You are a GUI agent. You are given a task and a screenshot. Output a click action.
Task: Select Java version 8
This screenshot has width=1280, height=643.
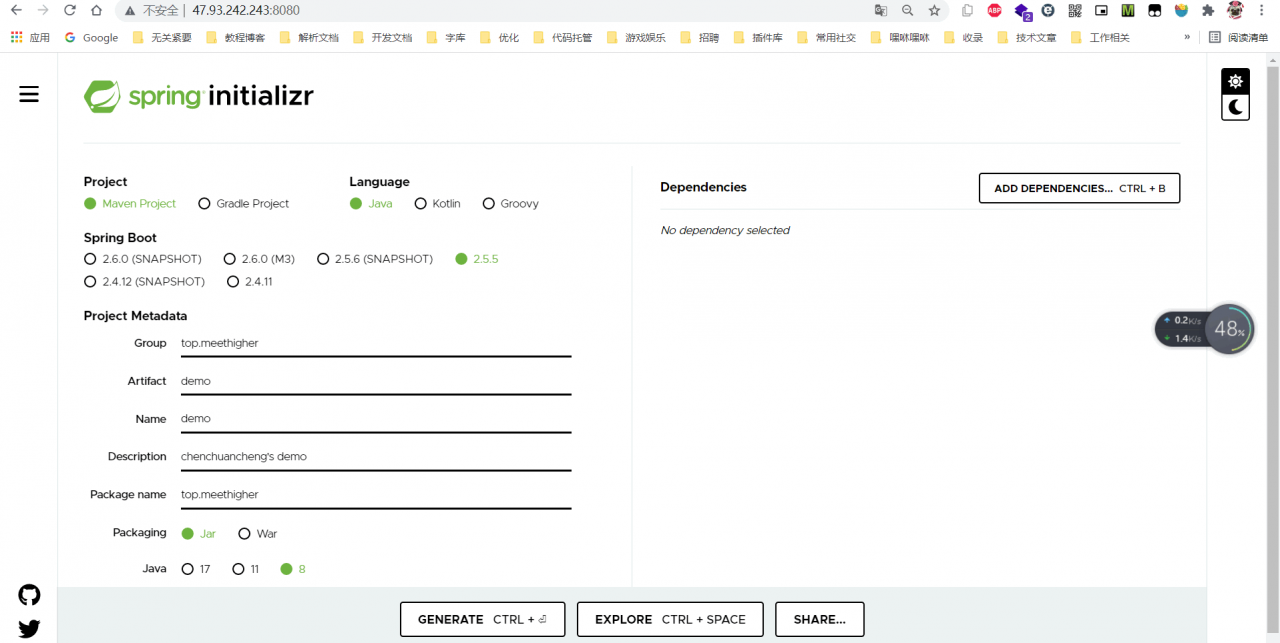[x=293, y=569]
